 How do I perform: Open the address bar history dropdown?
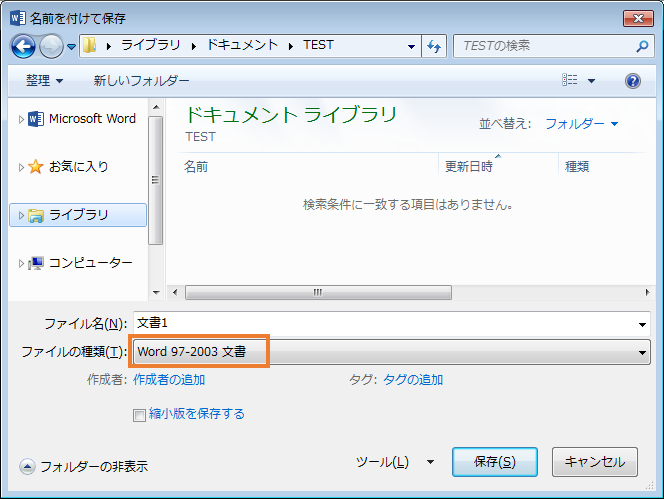411,46
